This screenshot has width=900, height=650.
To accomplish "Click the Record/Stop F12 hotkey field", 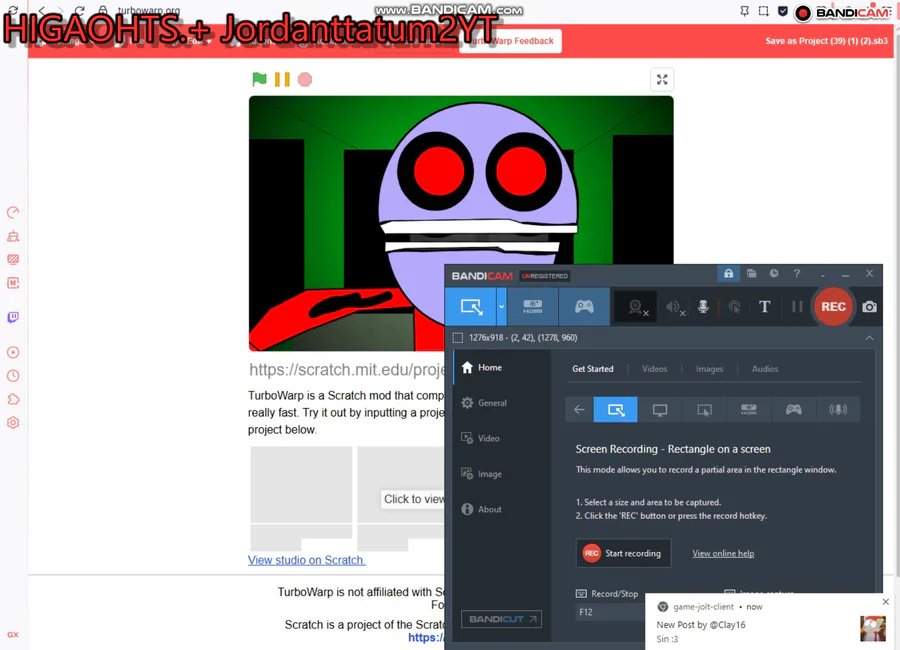I will (x=611, y=612).
